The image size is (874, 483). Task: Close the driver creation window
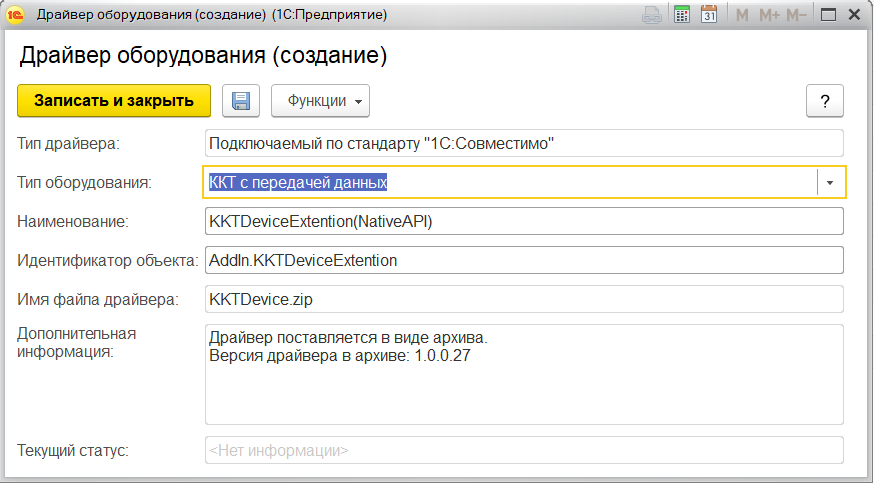[854, 15]
